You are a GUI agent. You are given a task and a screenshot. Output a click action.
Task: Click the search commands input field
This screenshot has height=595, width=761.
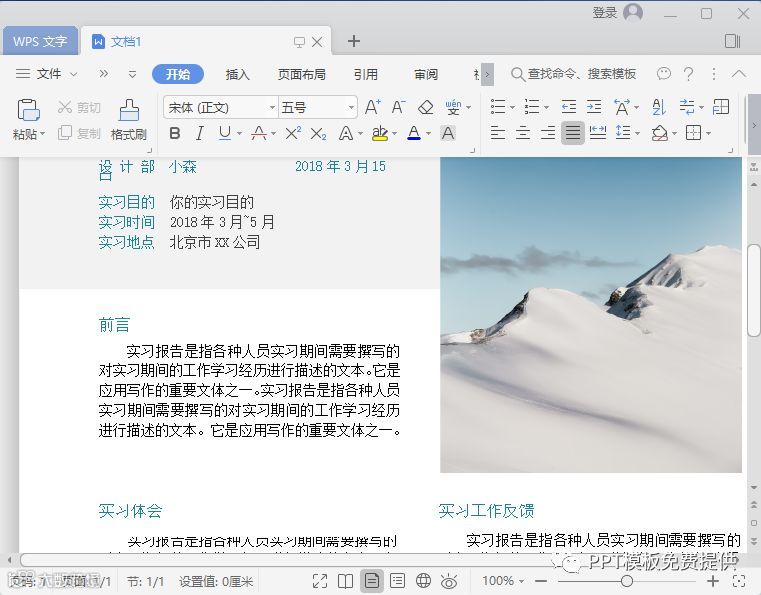click(574, 74)
